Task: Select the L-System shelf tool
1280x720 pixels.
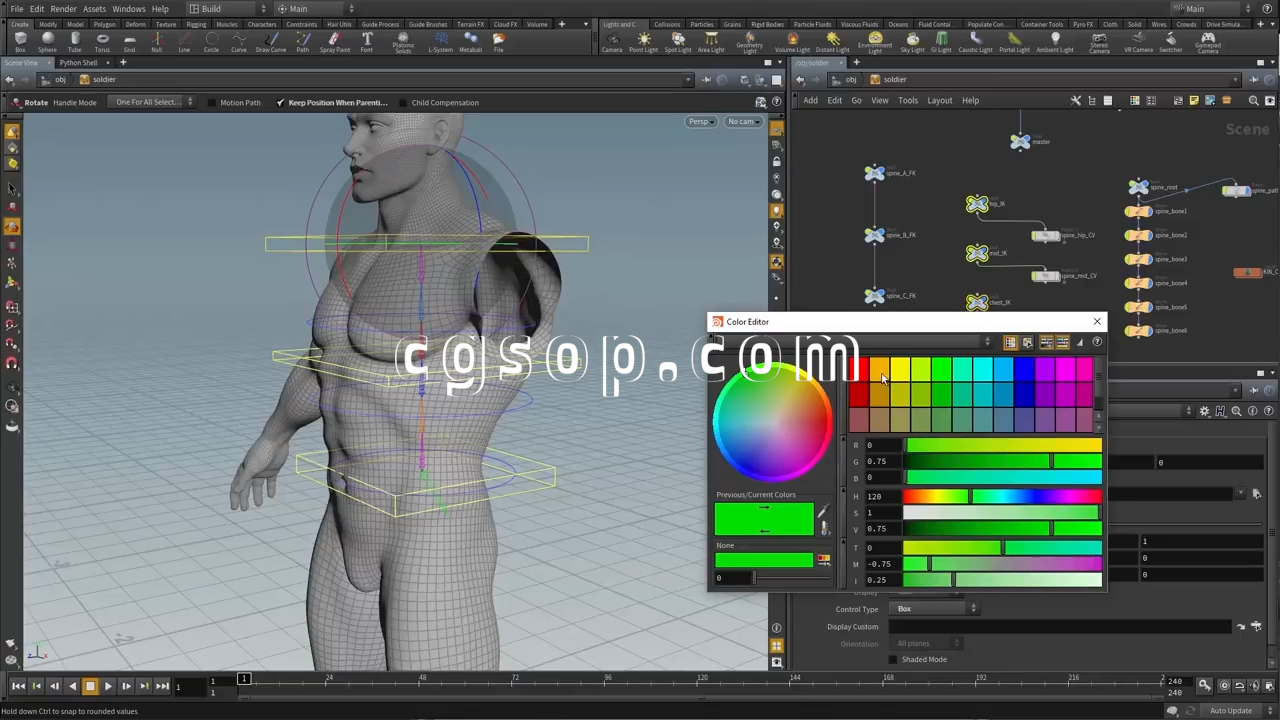Action: 440,42
